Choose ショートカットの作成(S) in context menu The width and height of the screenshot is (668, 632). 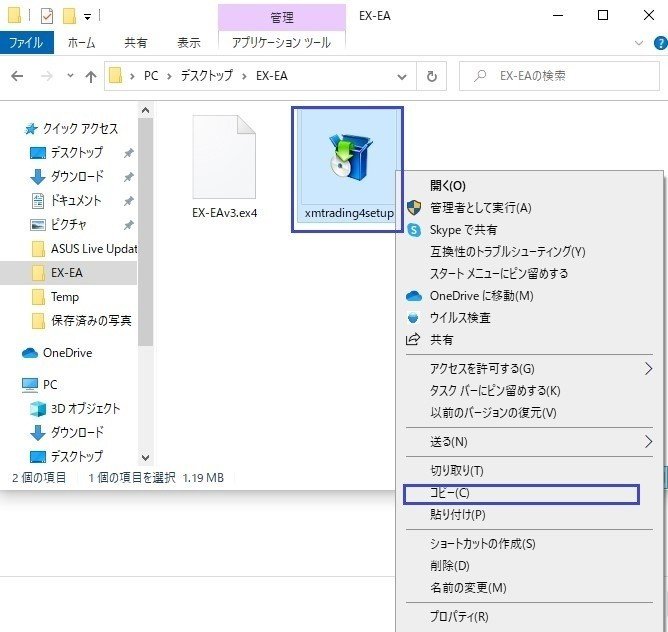coord(482,543)
